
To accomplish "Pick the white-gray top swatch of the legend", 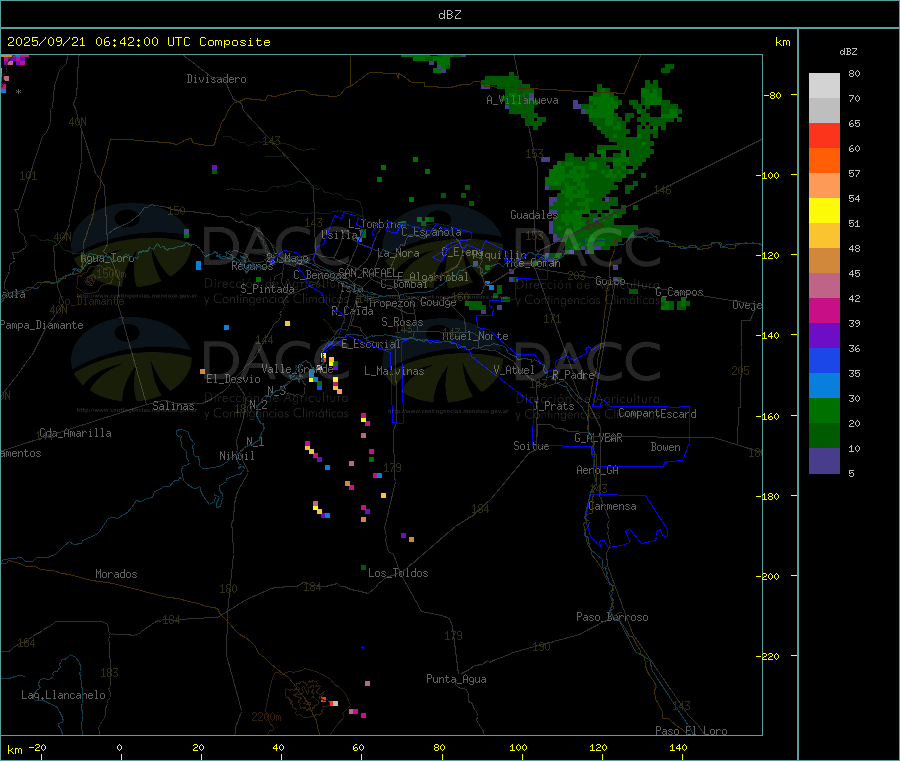I will point(824,86).
